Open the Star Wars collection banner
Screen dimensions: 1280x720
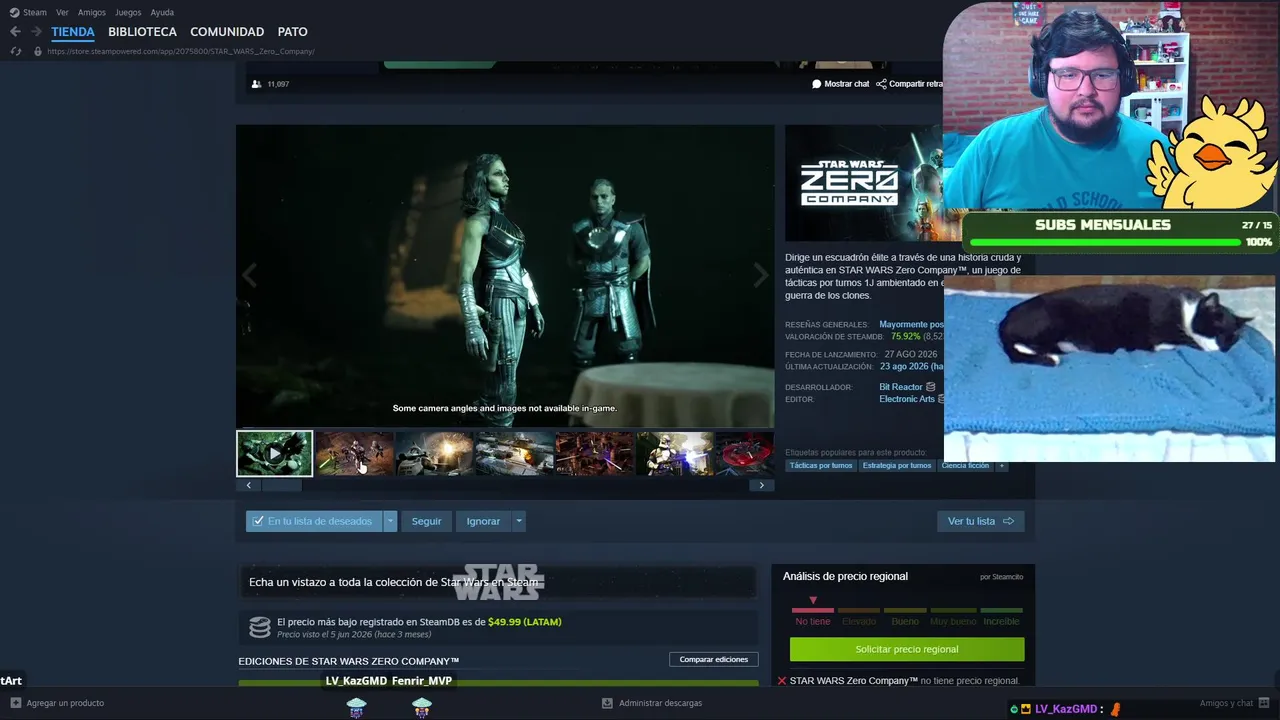pyautogui.click(x=497, y=582)
